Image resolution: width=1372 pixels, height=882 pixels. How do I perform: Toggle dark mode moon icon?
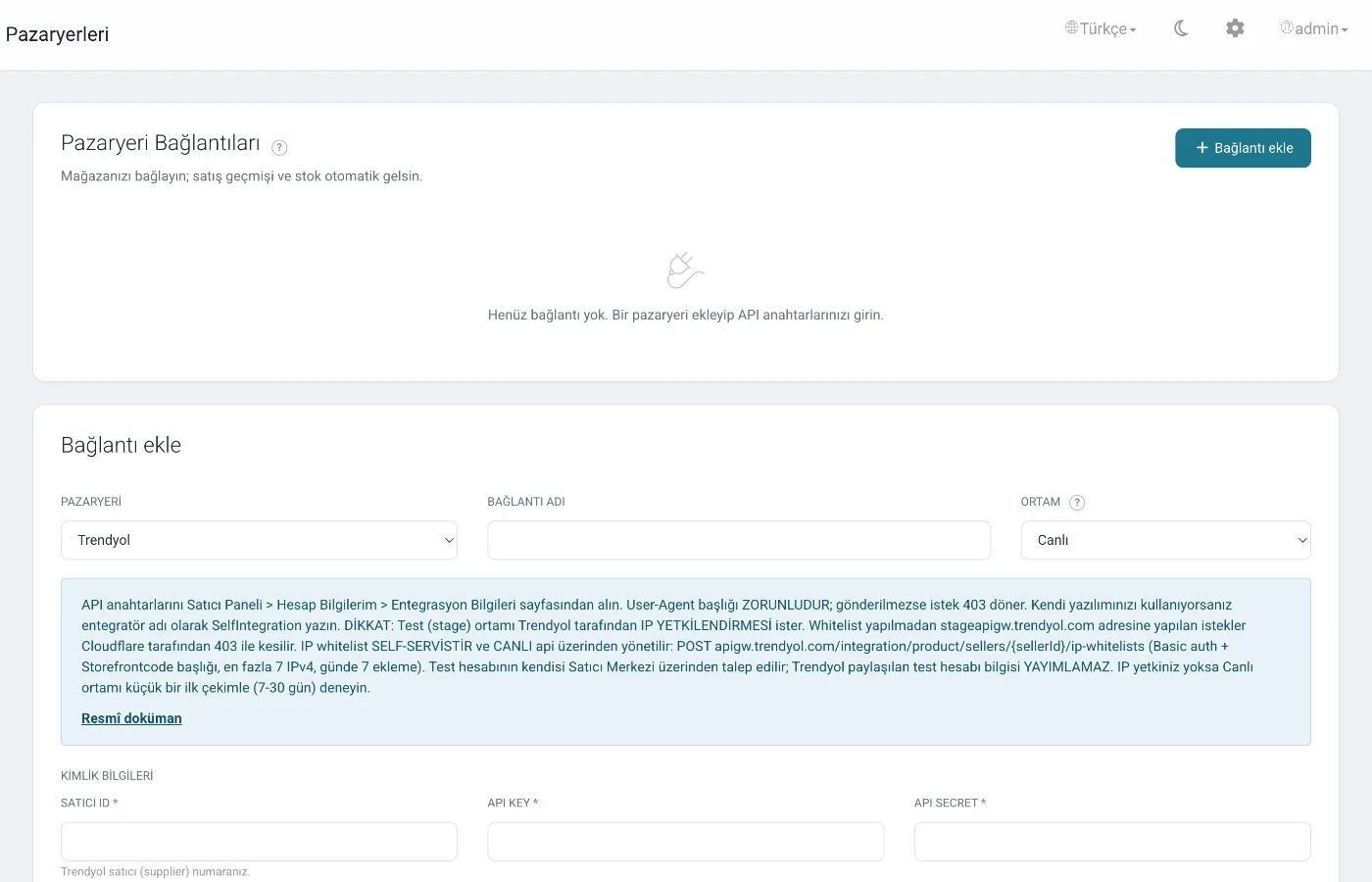[1181, 28]
